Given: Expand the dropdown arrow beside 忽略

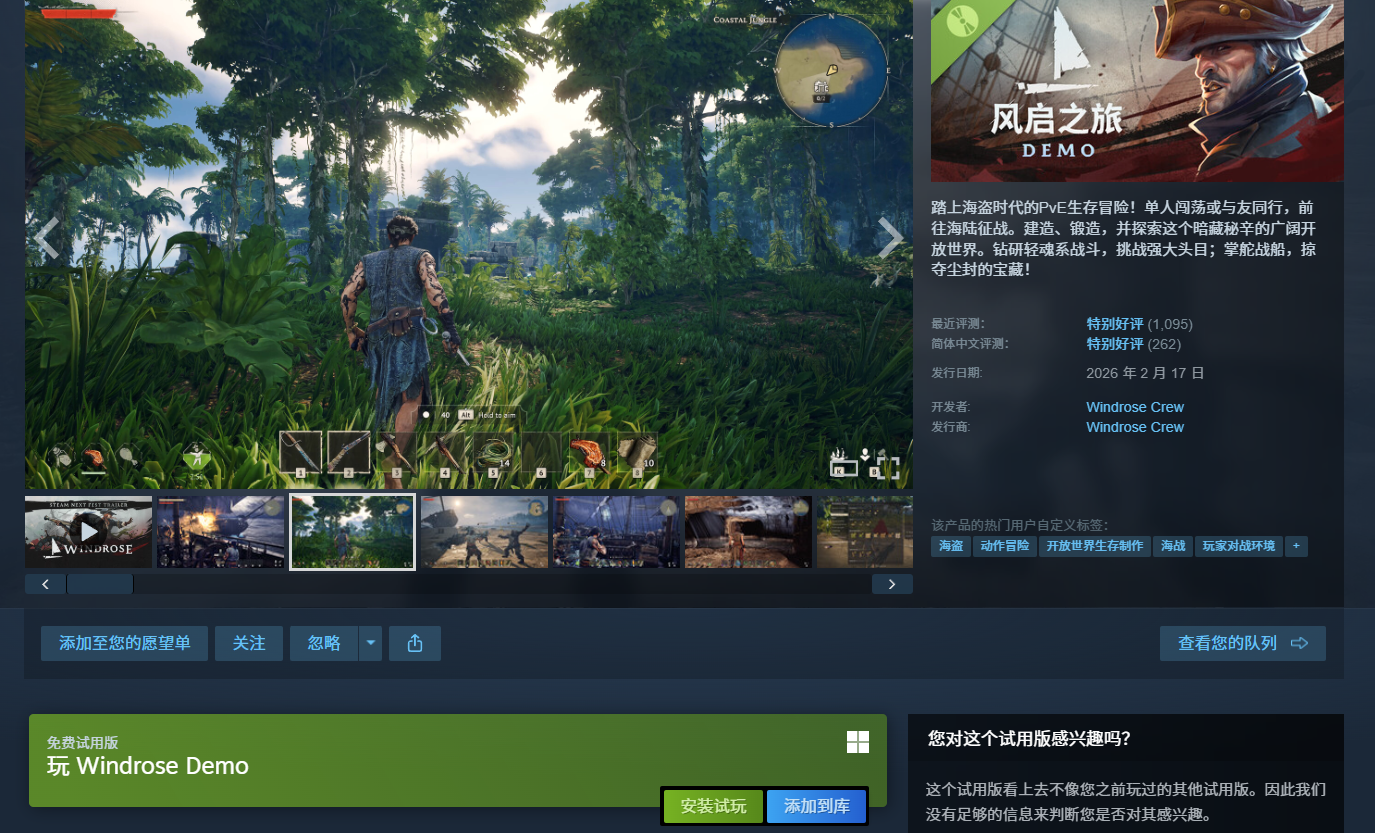Looking at the screenshot, I should tap(370, 643).
